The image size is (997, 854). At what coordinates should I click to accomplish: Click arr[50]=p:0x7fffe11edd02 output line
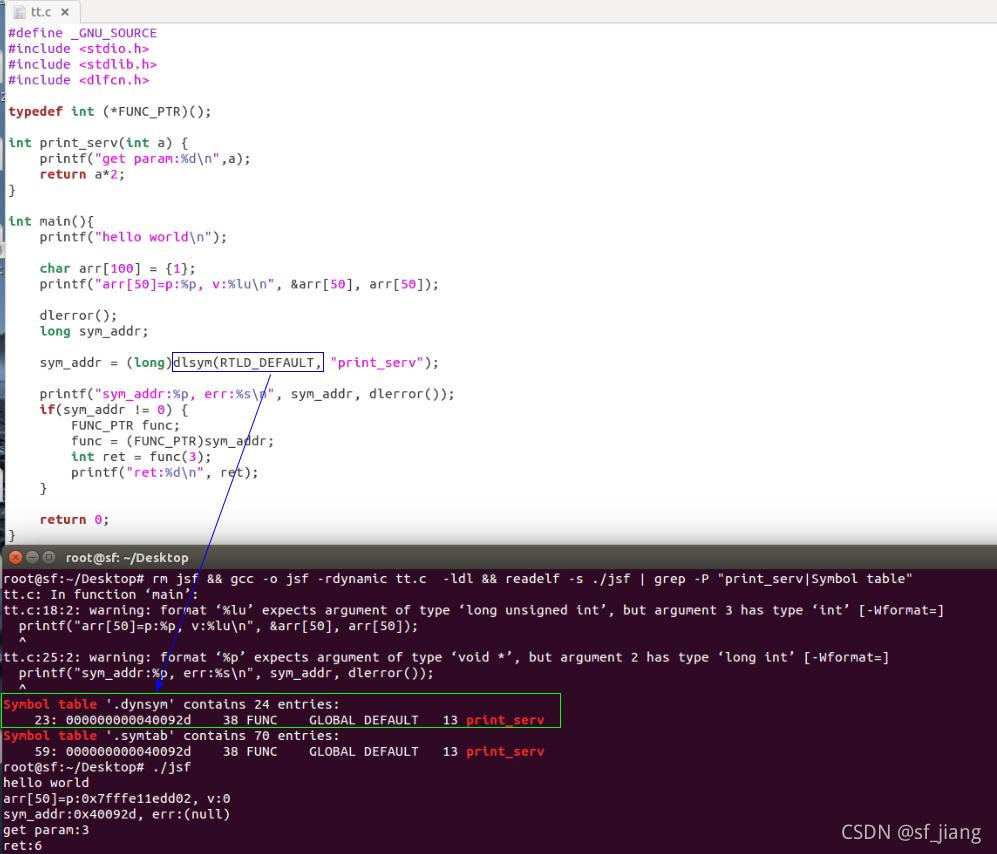coord(116,799)
